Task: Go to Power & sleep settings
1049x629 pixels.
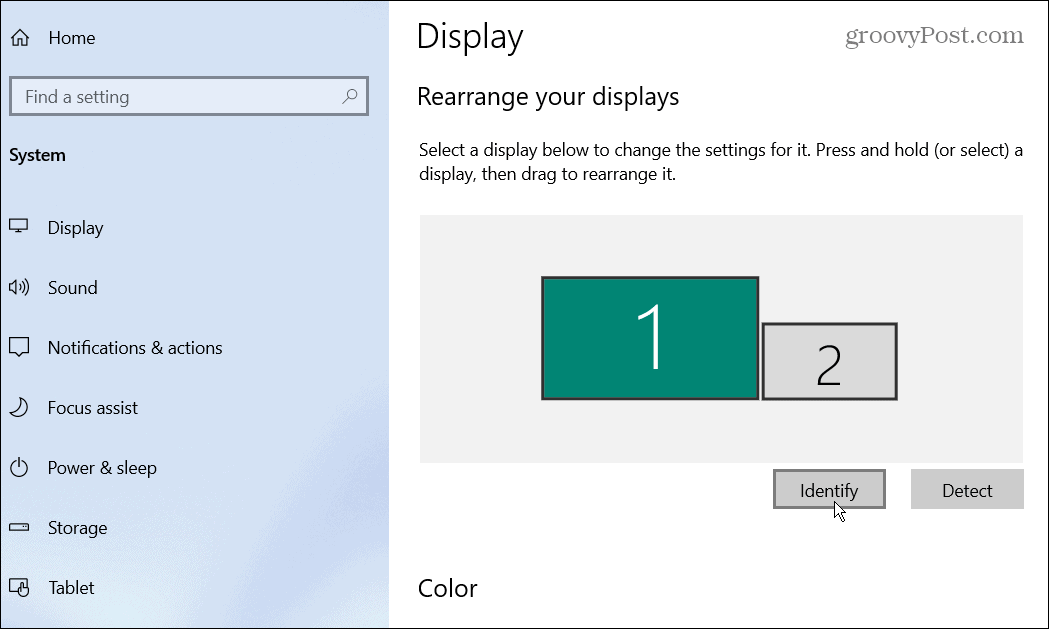Action: (x=103, y=467)
